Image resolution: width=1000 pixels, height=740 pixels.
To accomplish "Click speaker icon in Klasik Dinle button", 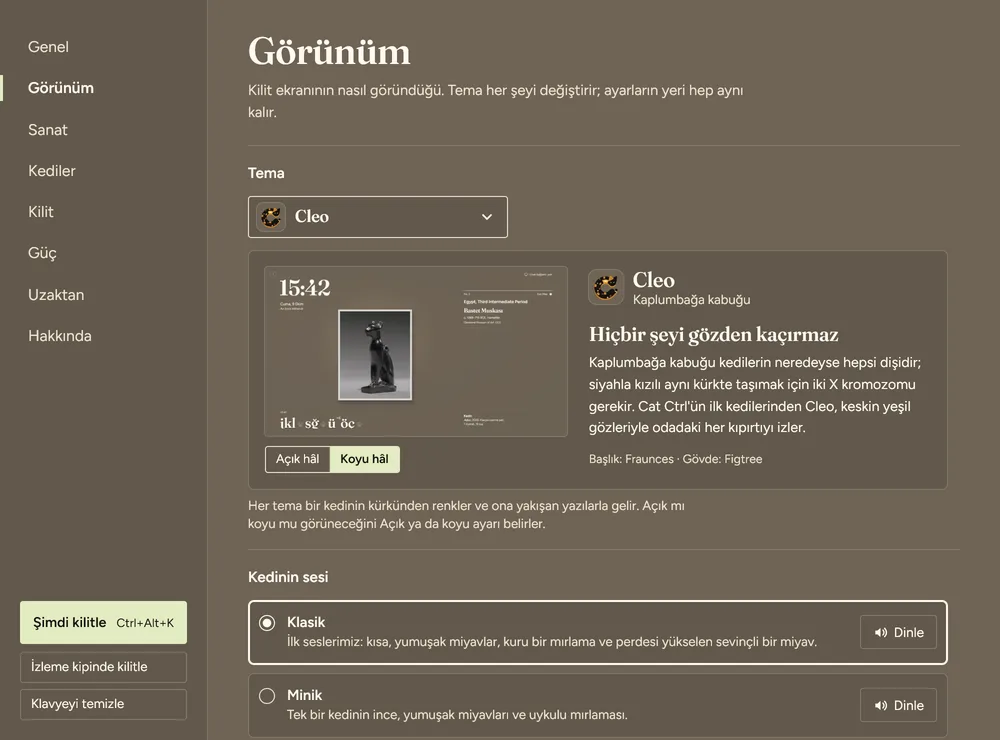I will (x=881, y=632).
